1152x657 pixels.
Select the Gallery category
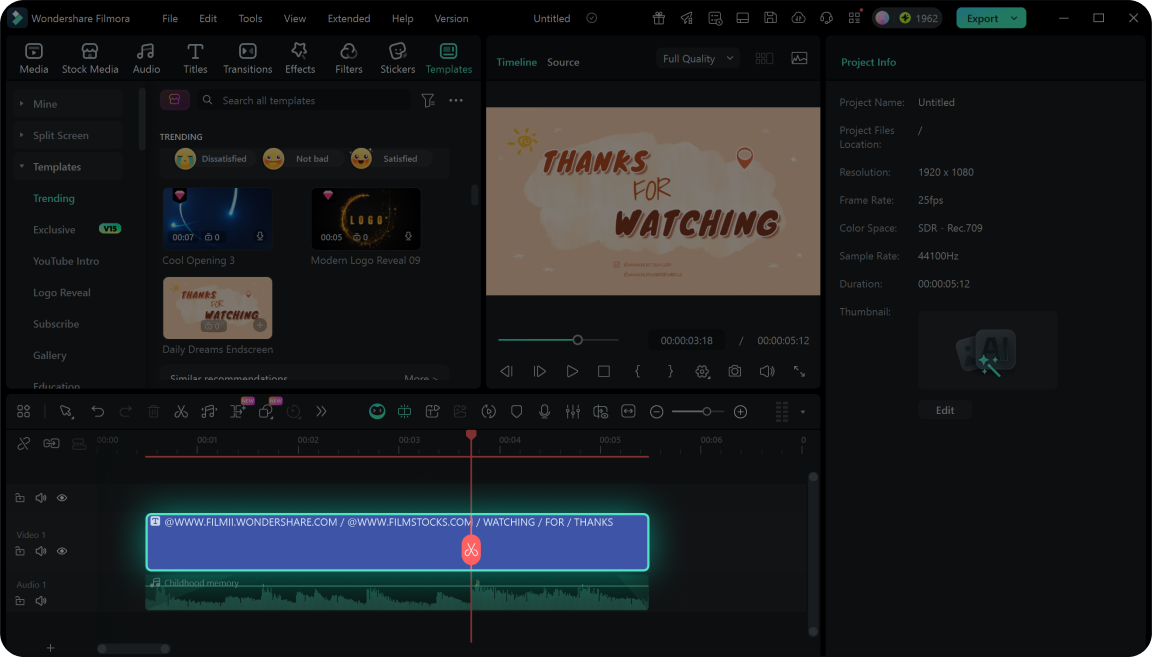tap(50, 356)
